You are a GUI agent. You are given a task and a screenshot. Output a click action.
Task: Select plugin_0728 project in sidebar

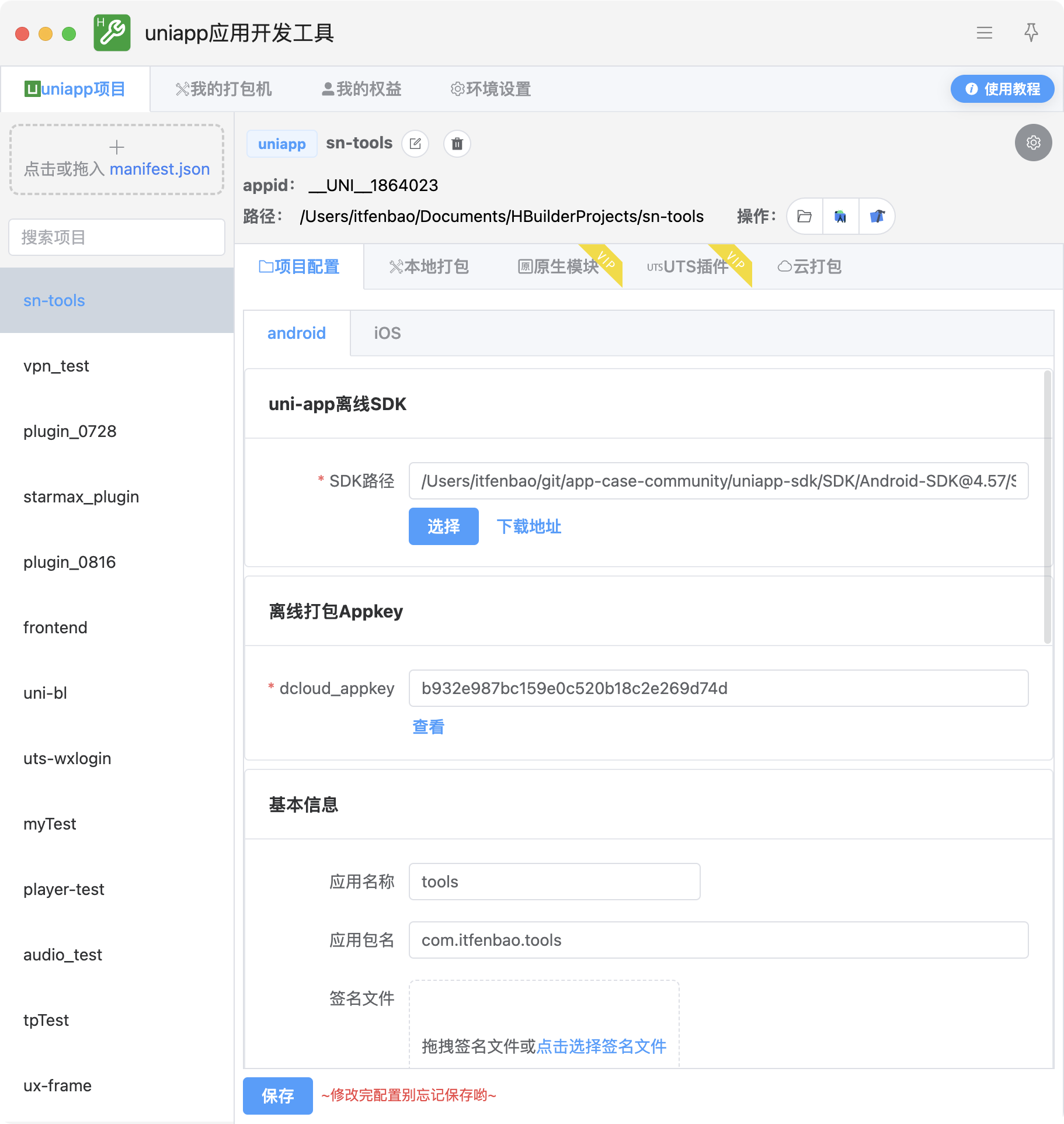[117, 431]
